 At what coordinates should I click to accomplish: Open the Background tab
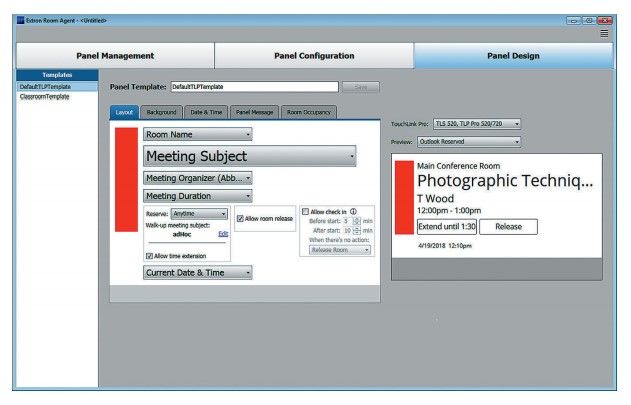tap(161, 112)
